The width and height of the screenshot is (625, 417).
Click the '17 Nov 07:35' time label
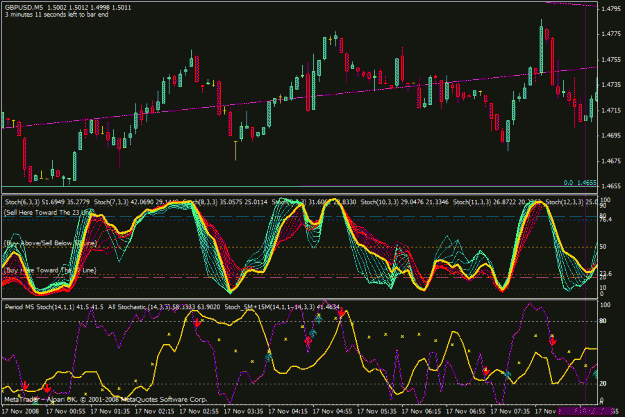[510, 411]
